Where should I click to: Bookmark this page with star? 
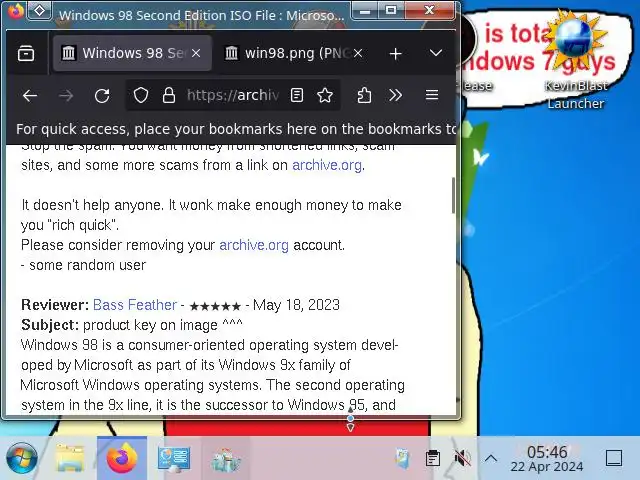tap(325, 96)
